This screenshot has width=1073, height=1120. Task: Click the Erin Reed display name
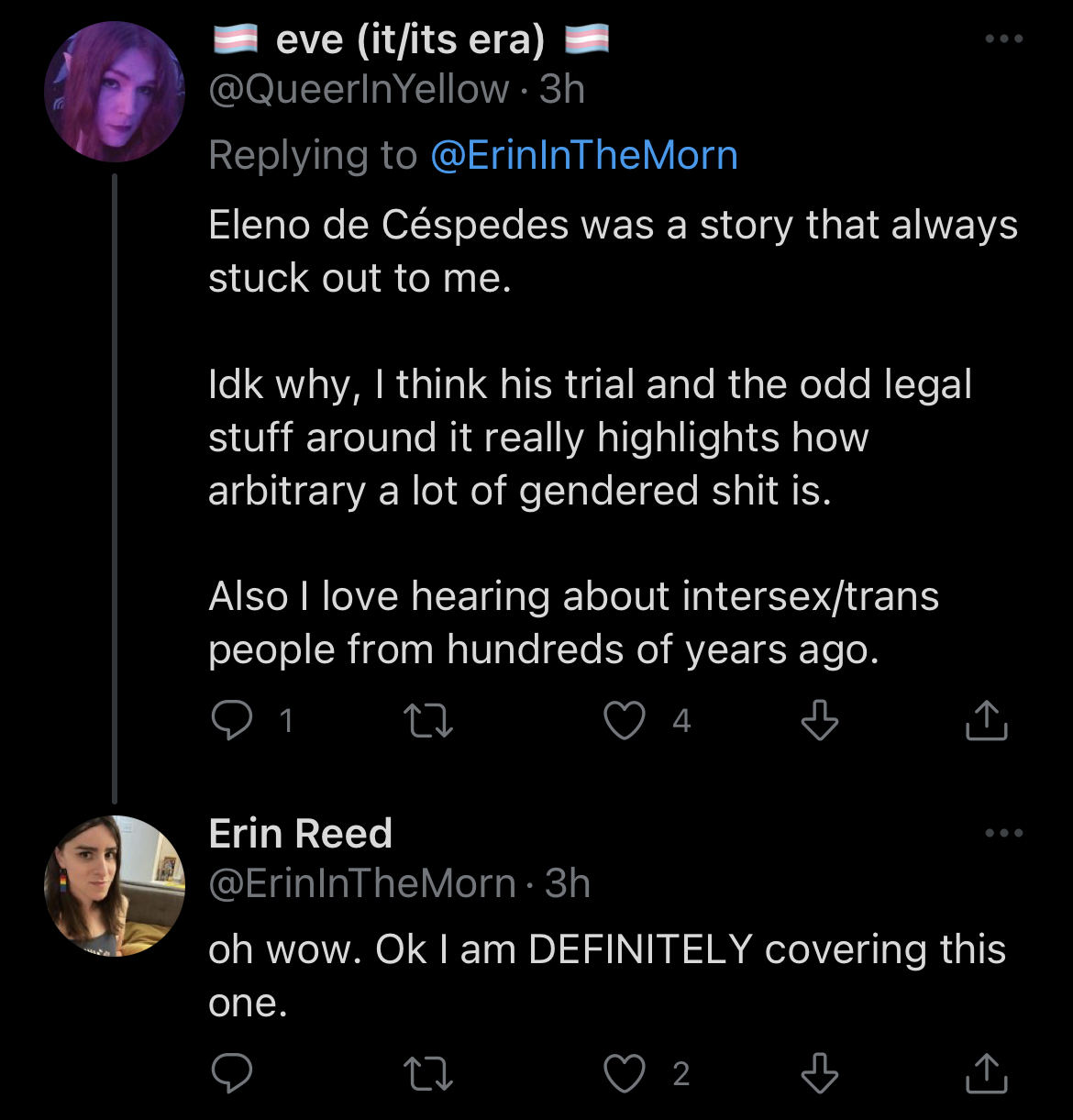pyautogui.click(x=301, y=834)
